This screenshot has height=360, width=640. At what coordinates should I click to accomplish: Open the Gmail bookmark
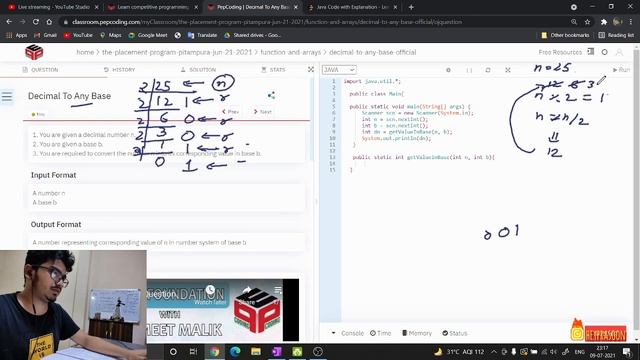45,35
